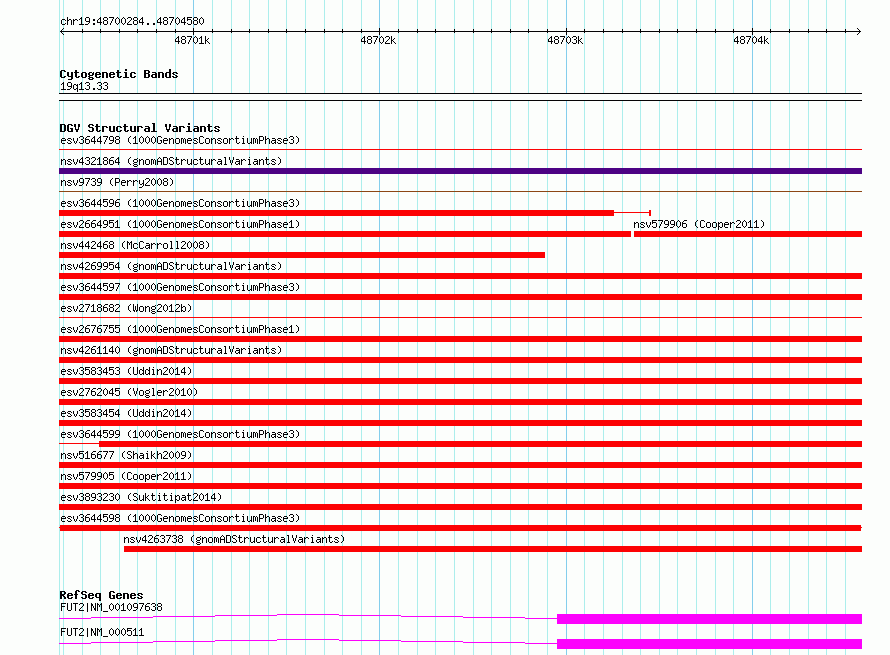890x655 pixels.
Task: Open variant esv3644597 label
Action: click(x=180, y=287)
